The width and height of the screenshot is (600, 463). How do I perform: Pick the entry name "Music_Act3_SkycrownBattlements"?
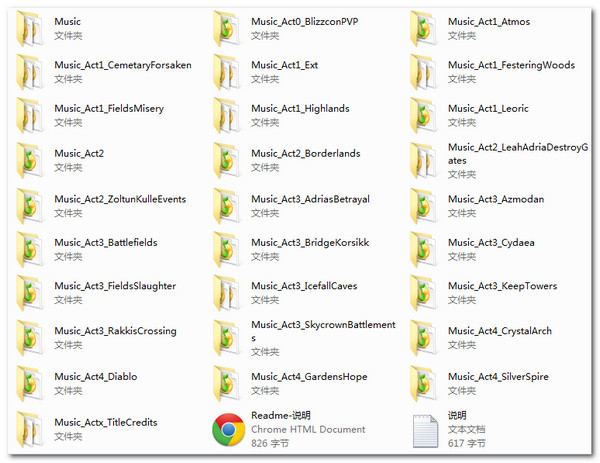[x=323, y=331]
